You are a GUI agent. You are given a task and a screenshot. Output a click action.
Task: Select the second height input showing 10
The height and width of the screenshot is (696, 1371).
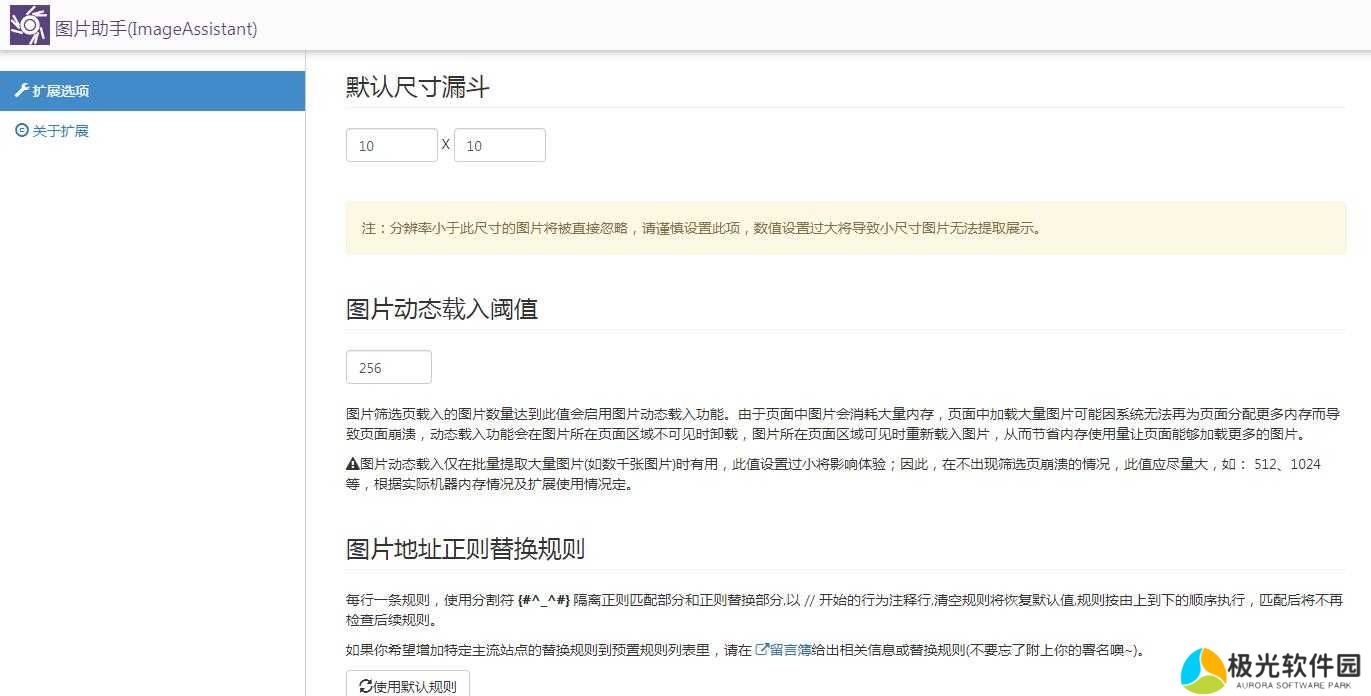500,144
